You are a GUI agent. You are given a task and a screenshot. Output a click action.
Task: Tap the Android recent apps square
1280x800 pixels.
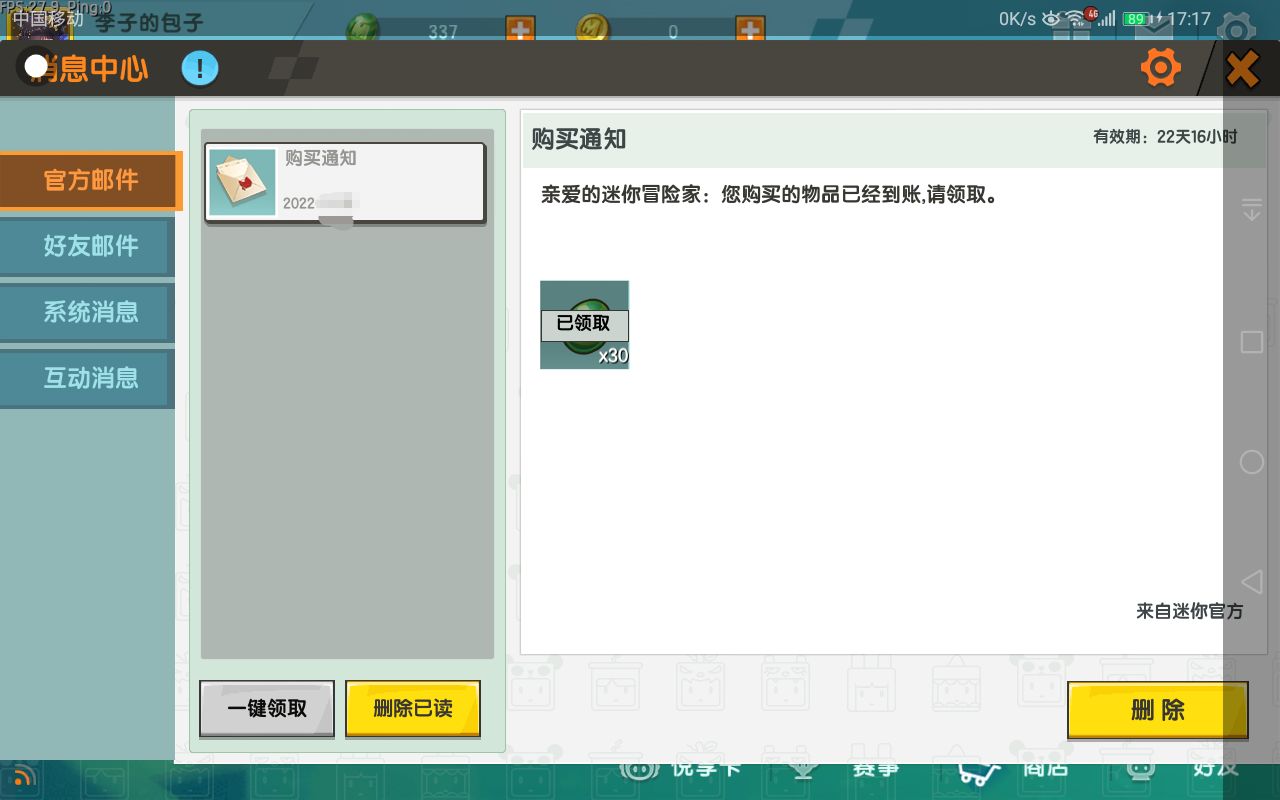point(1251,342)
